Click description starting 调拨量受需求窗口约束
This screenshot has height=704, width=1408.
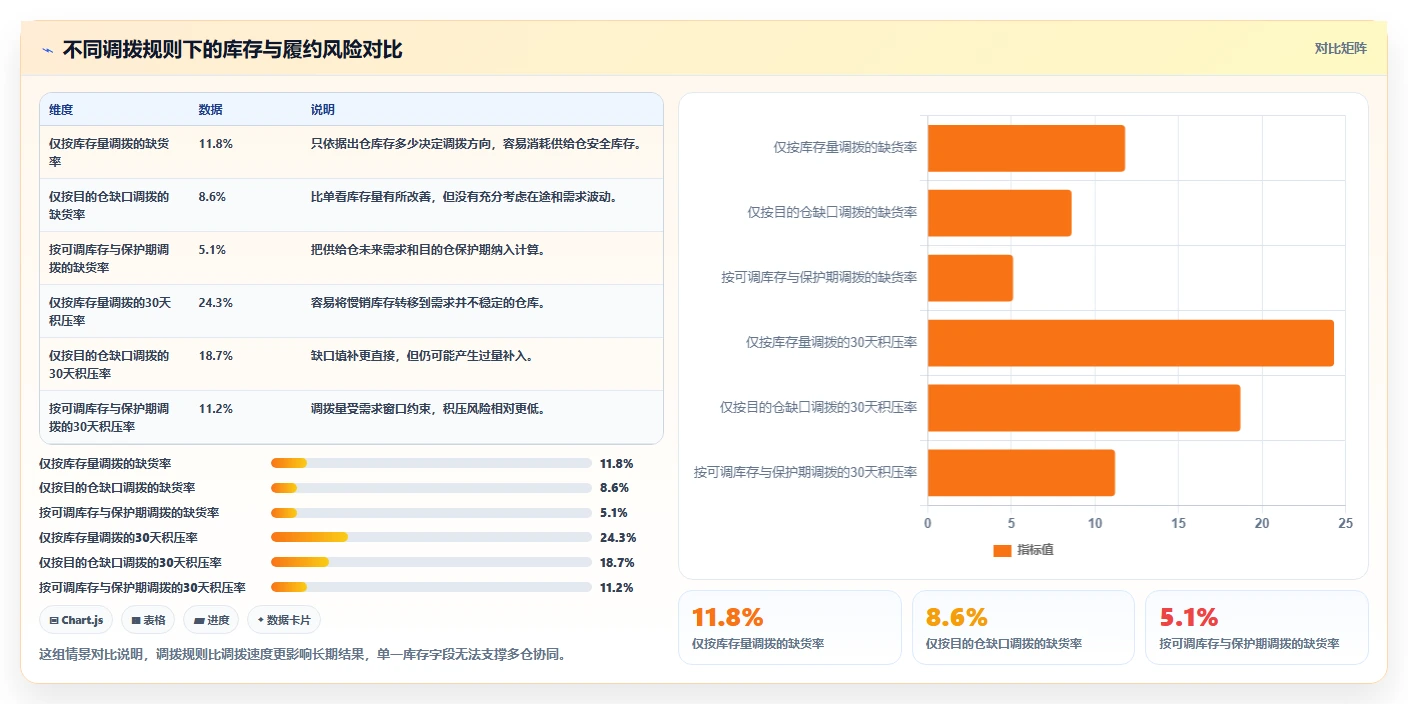428,409
